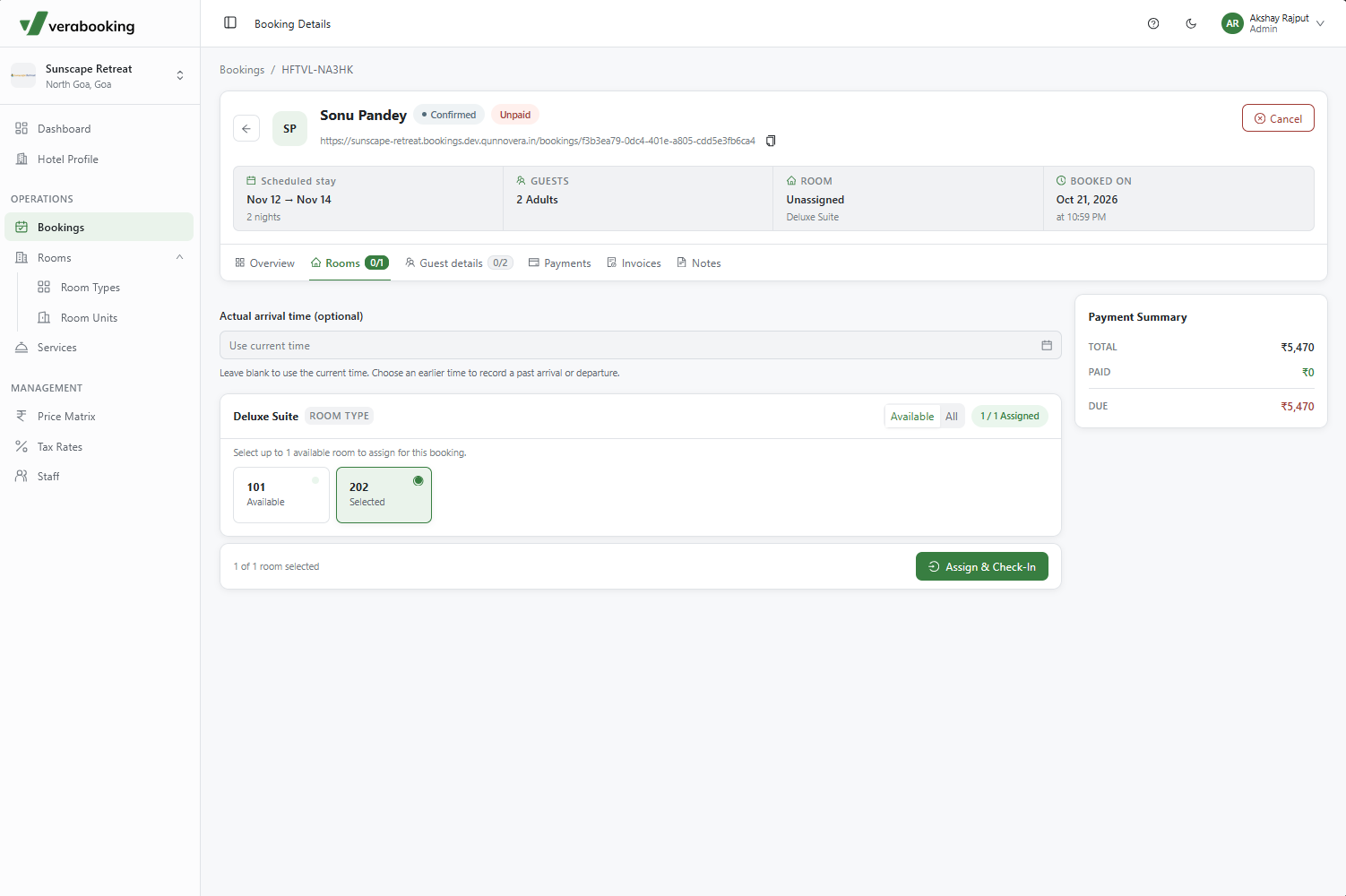Open the booking URL link

pos(538,141)
